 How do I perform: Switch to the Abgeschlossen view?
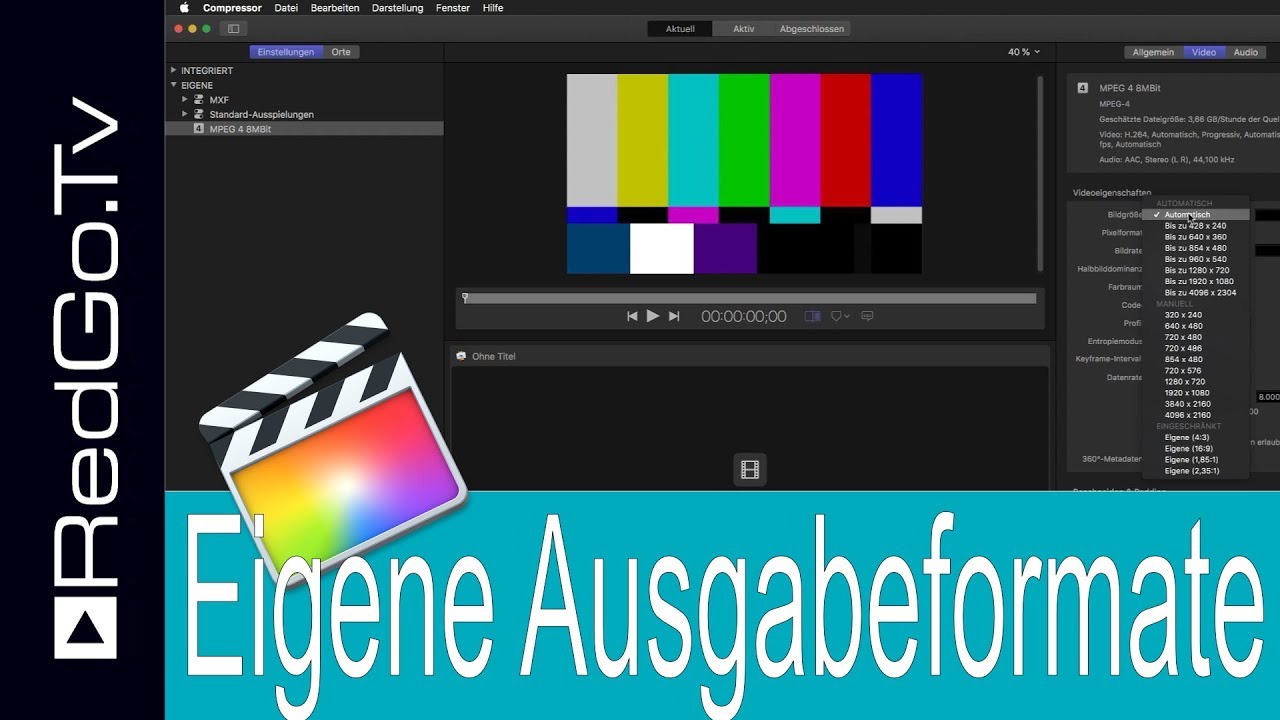[812, 29]
